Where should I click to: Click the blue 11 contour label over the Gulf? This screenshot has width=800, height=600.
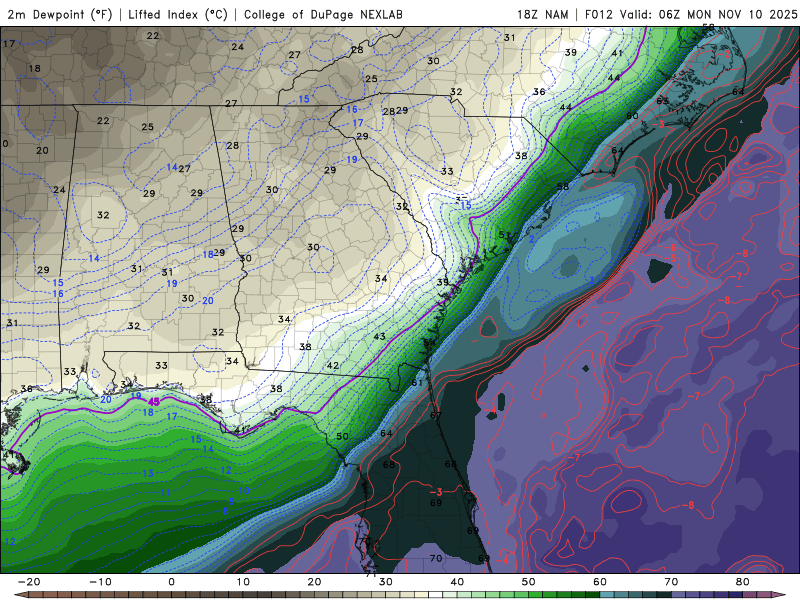coord(166,492)
